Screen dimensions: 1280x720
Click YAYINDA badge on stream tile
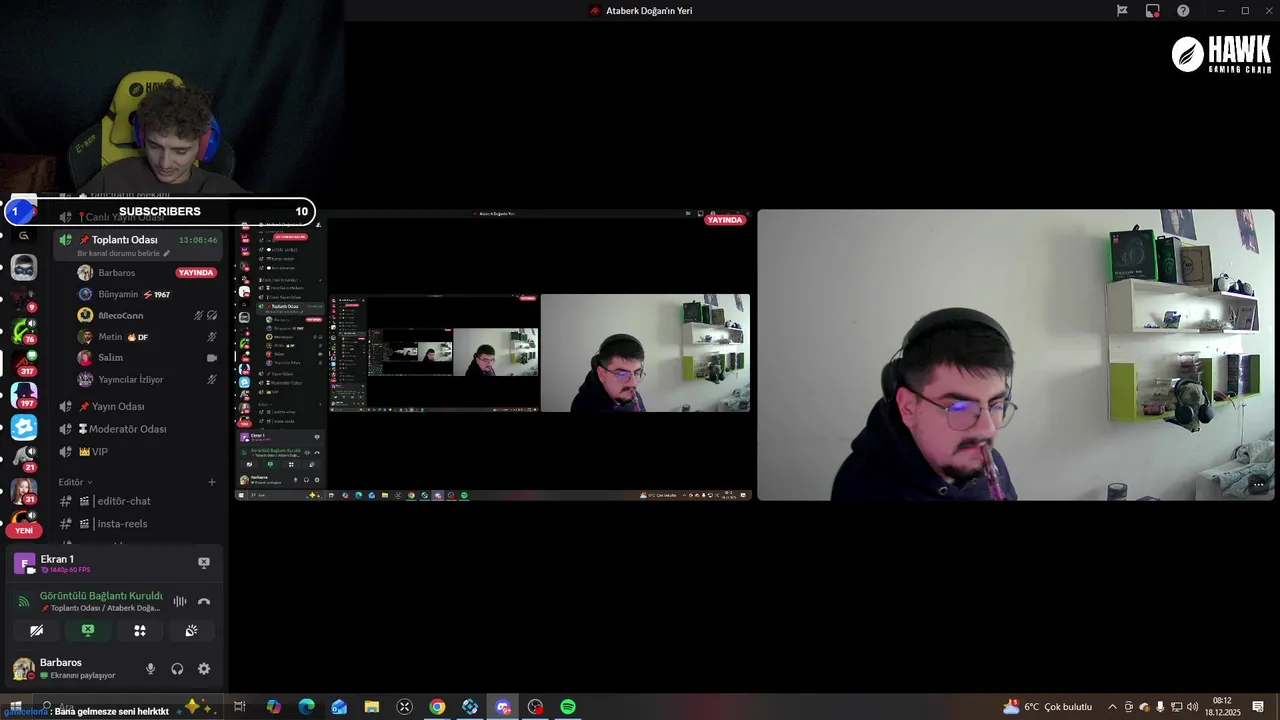725,220
